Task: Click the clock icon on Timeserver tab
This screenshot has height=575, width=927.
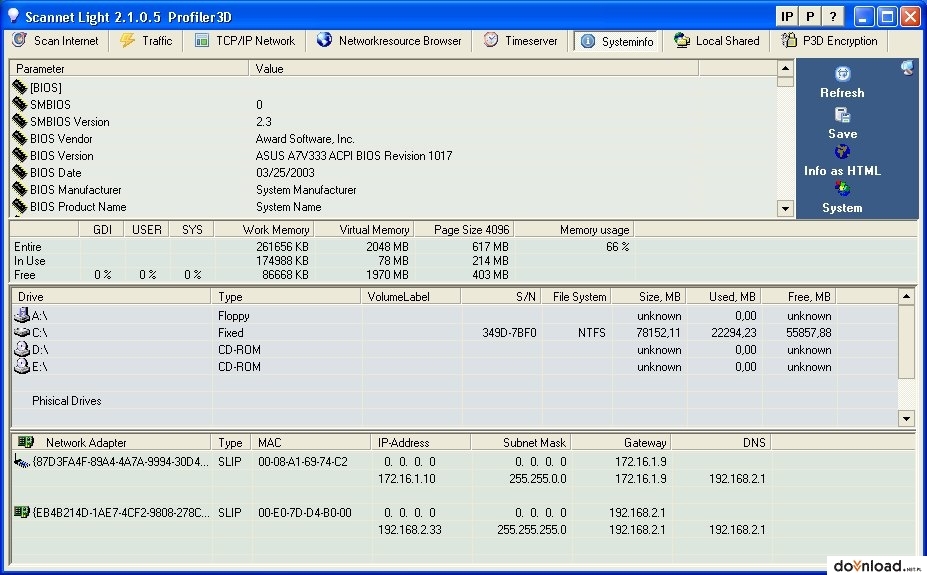Action: coord(491,40)
